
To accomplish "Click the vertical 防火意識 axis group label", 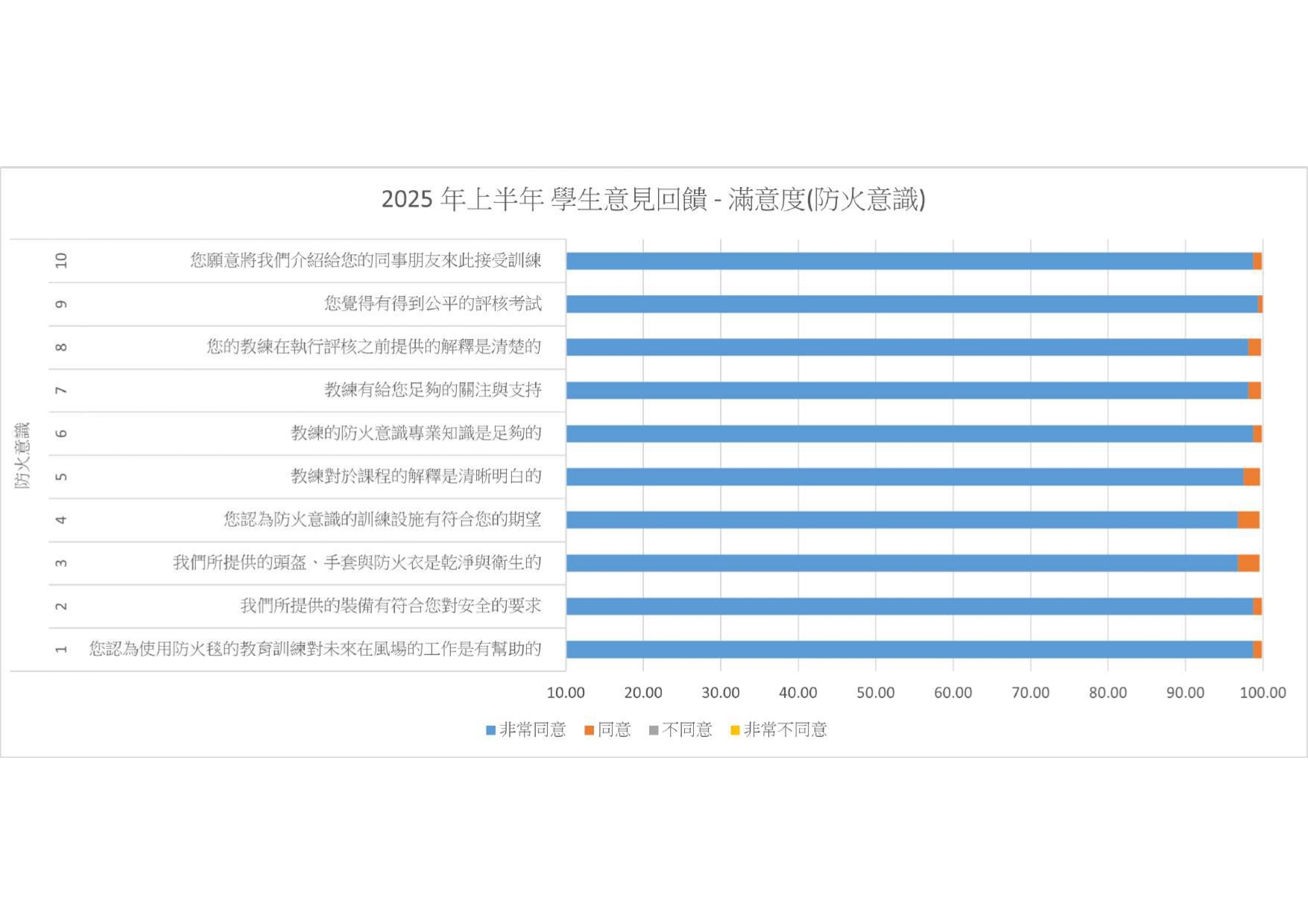I will pyautogui.click(x=22, y=455).
